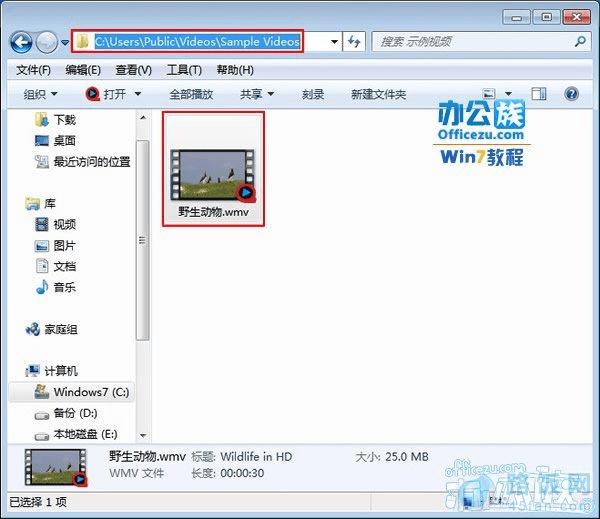Click the Windows7 (C:) drive icon
This screenshot has height=519, width=600.
(42, 391)
